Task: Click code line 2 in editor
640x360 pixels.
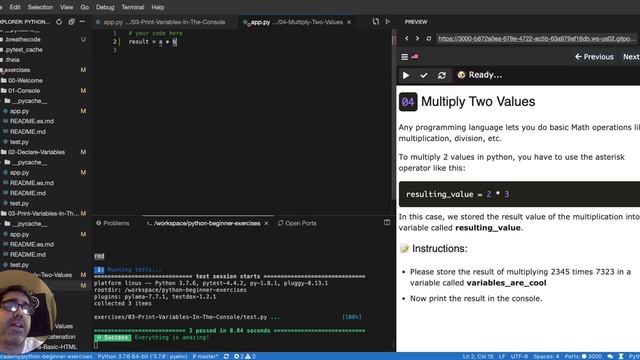Action: click(x=153, y=42)
